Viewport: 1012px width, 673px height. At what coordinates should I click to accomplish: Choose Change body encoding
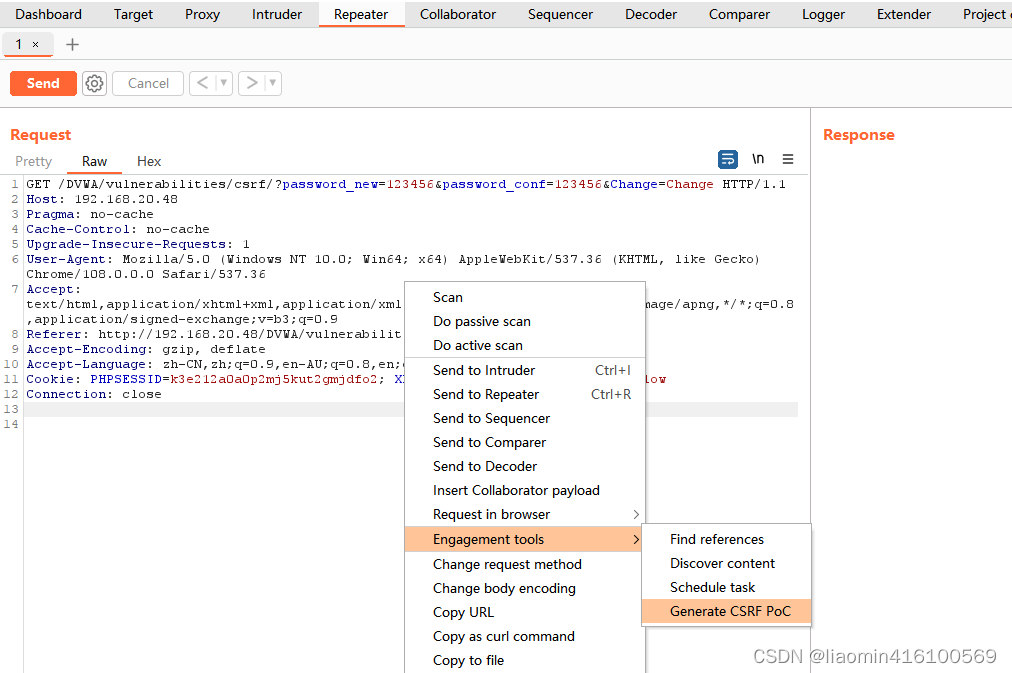pos(525,588)
